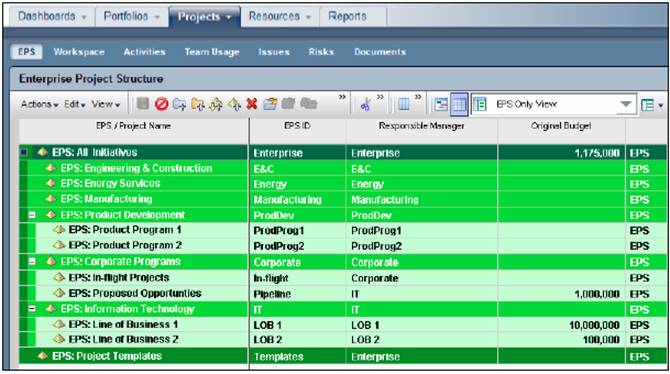Click the red X Delete icon
The height and width of the screenshot is (374, 670).
(252, 104)
